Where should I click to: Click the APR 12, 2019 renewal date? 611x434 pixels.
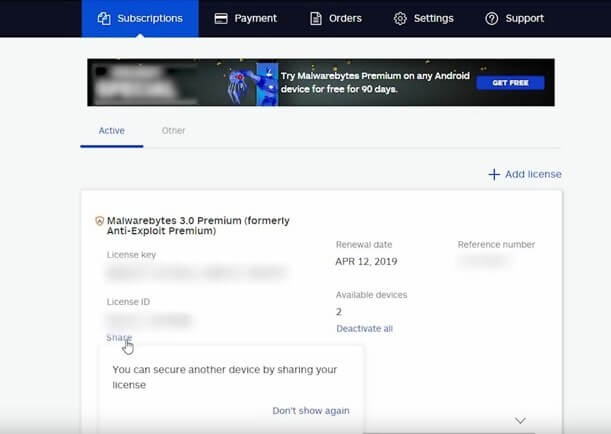click(366, 261)
